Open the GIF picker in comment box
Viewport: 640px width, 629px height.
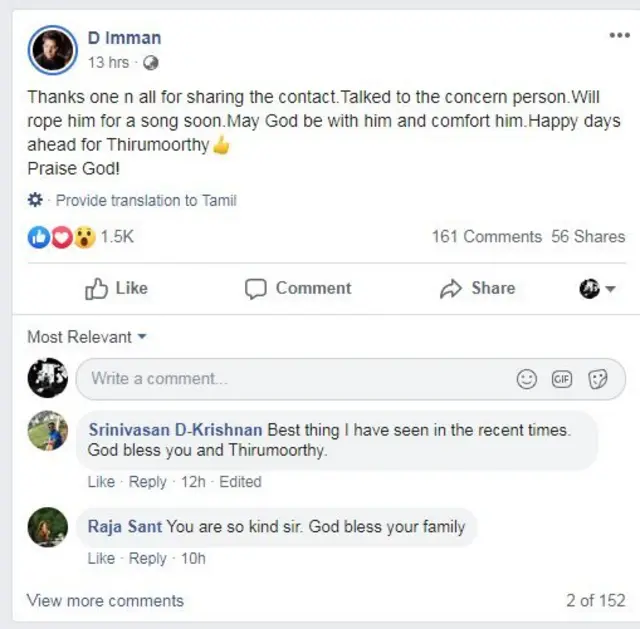click(x=562, y=379)
